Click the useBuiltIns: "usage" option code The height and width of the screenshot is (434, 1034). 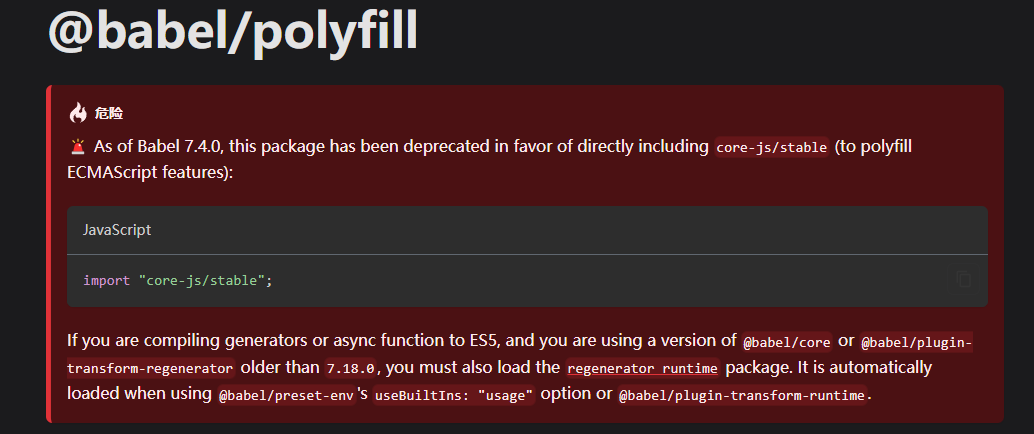[x=454, y=395]
